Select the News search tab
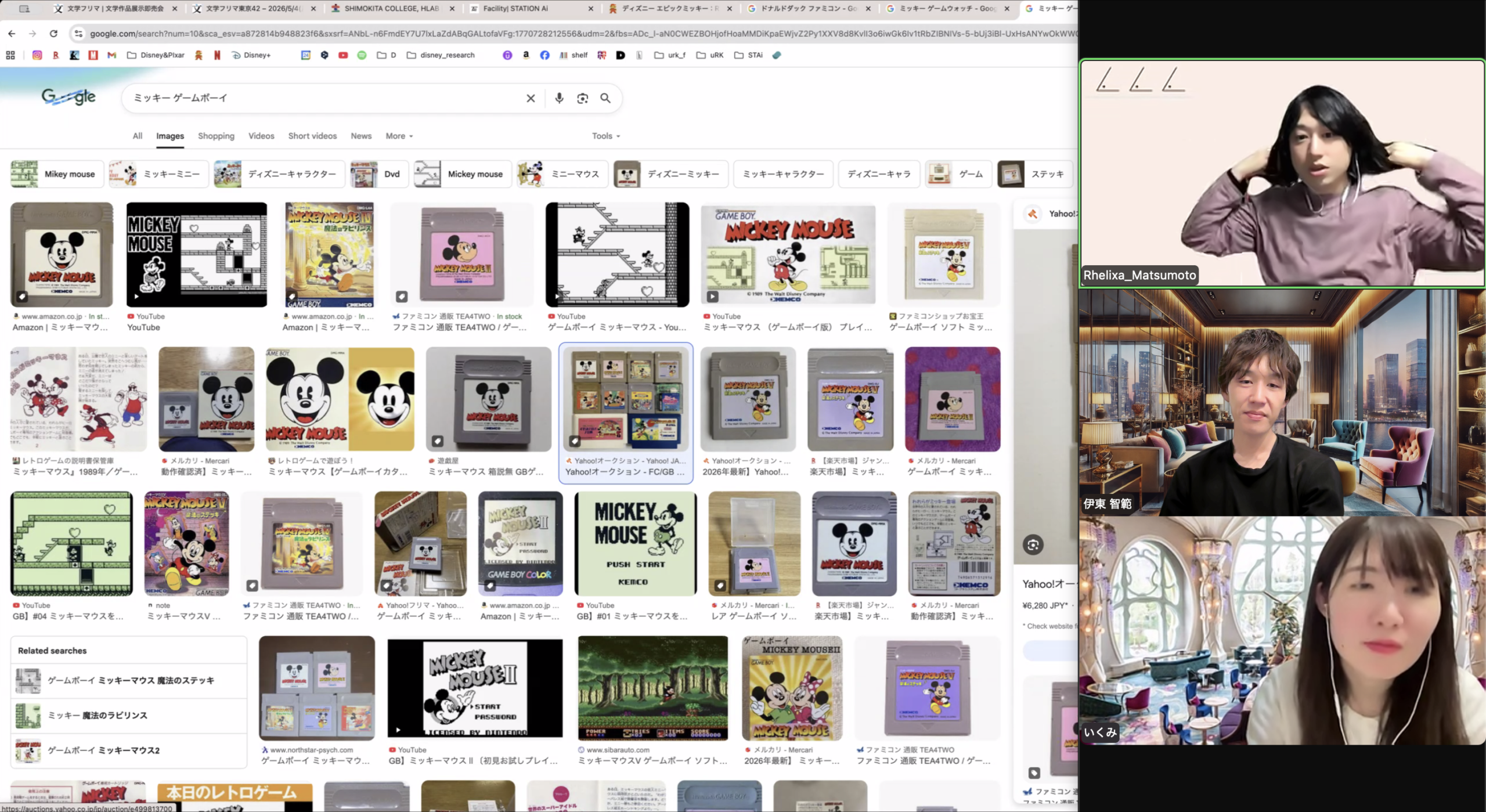The height and width of the screenshot is (812, 1486). point(361,136)
